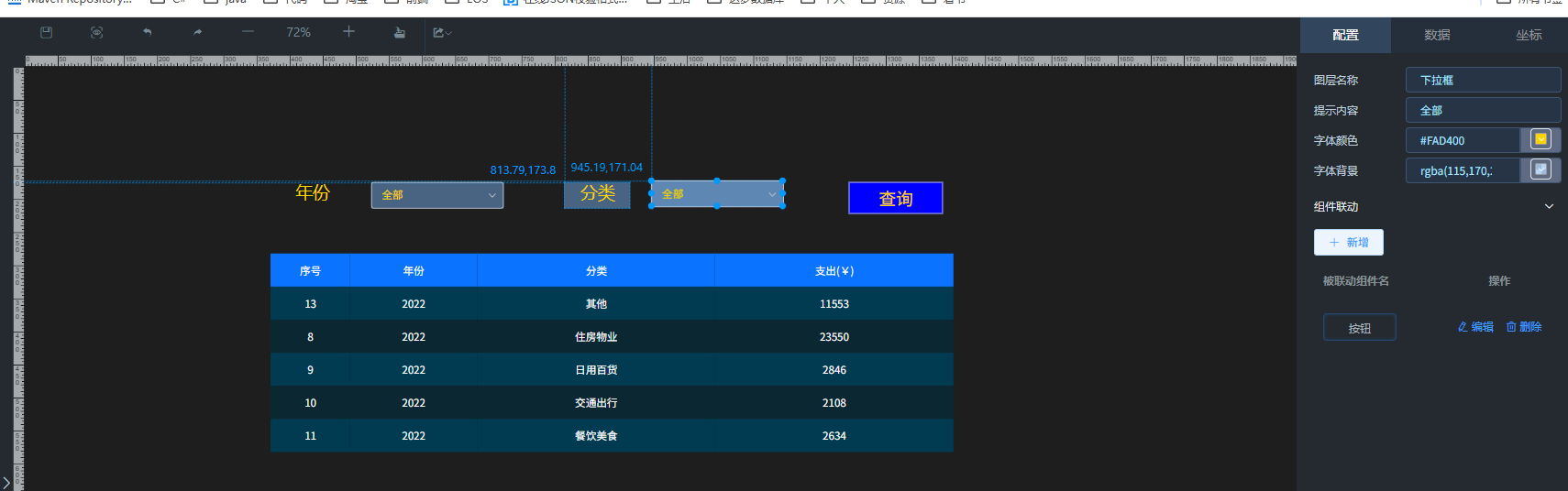Click the save icon in the toolbar
This screenshot has width=1568, height=491.
47,32
